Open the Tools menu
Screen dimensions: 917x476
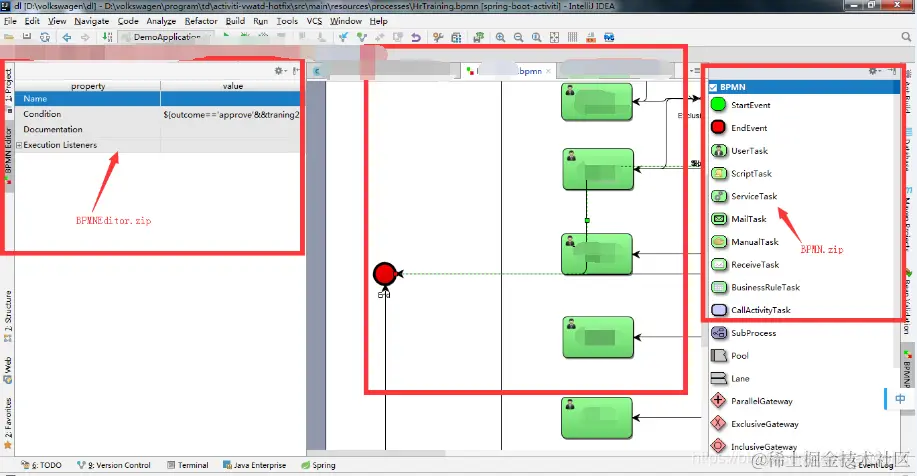pyautogui.click(x=287, y=21)
